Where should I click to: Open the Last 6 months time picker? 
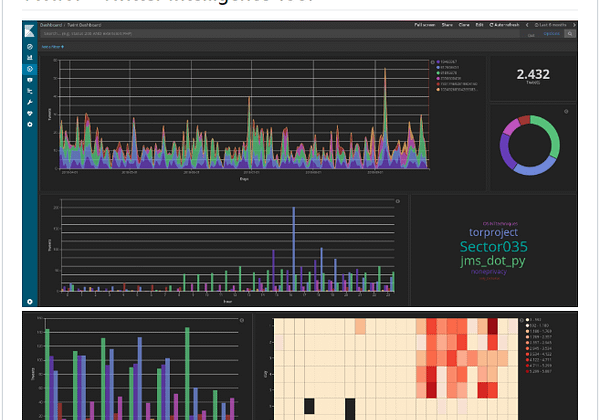click(554, 24)
